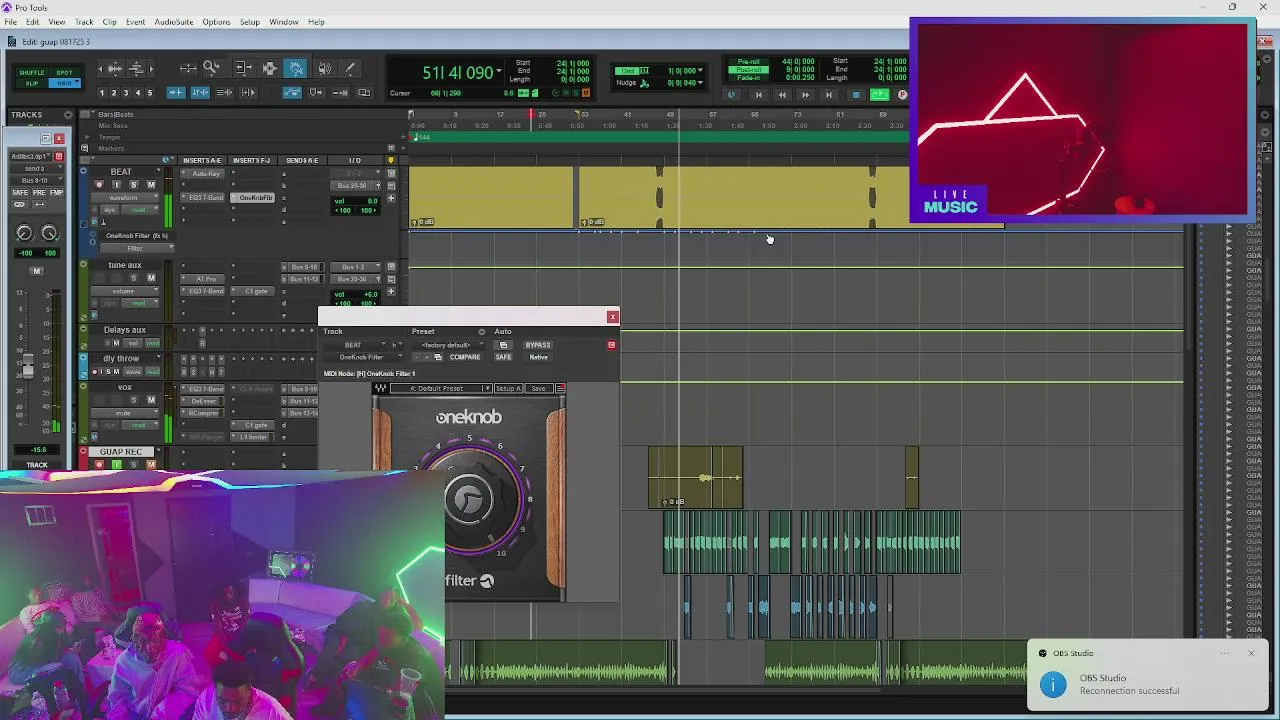Open the Nudge value dropdown
Image resolution: width=1280 pixels, height=720 pixels.
click(700, 83)
